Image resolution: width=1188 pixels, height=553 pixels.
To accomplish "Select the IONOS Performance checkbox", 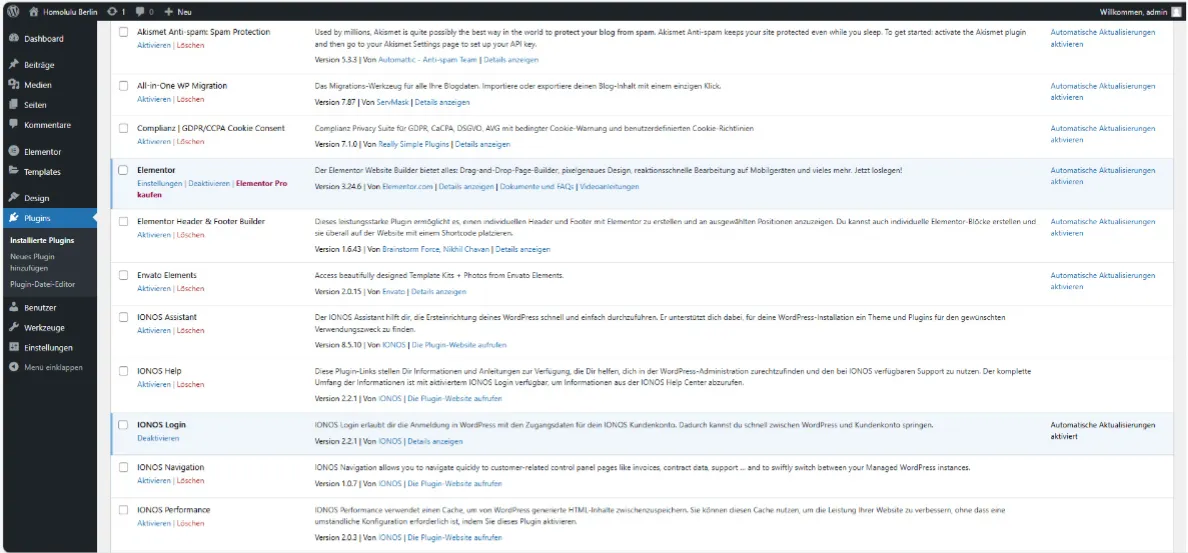I will [123, 510].
